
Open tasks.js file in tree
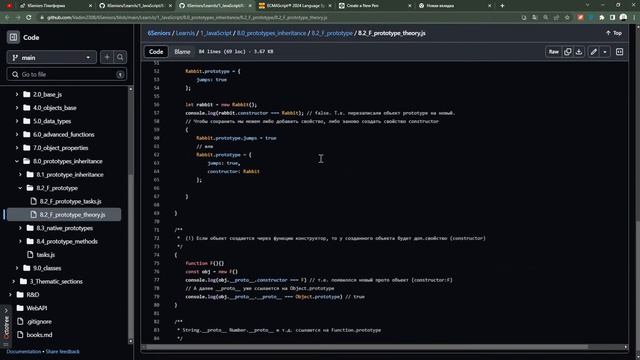(45, 255)
